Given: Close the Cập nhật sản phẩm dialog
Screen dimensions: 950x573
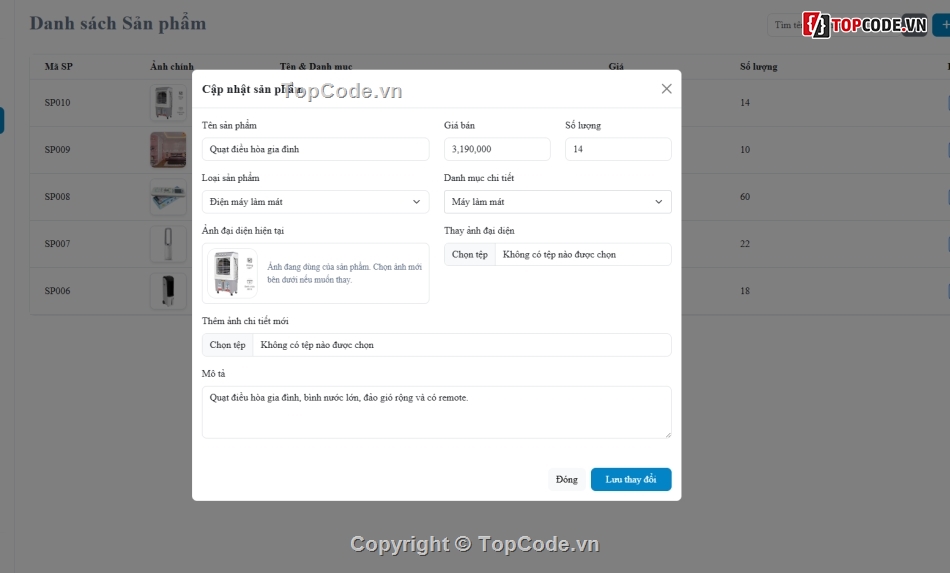Looking at the screenshot, I should [666, 89].
